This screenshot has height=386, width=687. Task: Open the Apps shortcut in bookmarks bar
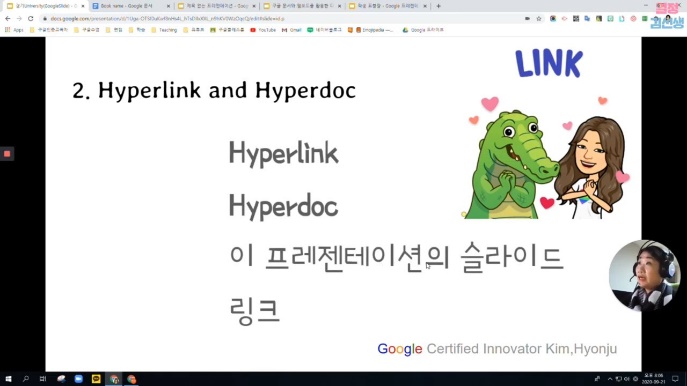pyautogui.click(x=14, y=30)
